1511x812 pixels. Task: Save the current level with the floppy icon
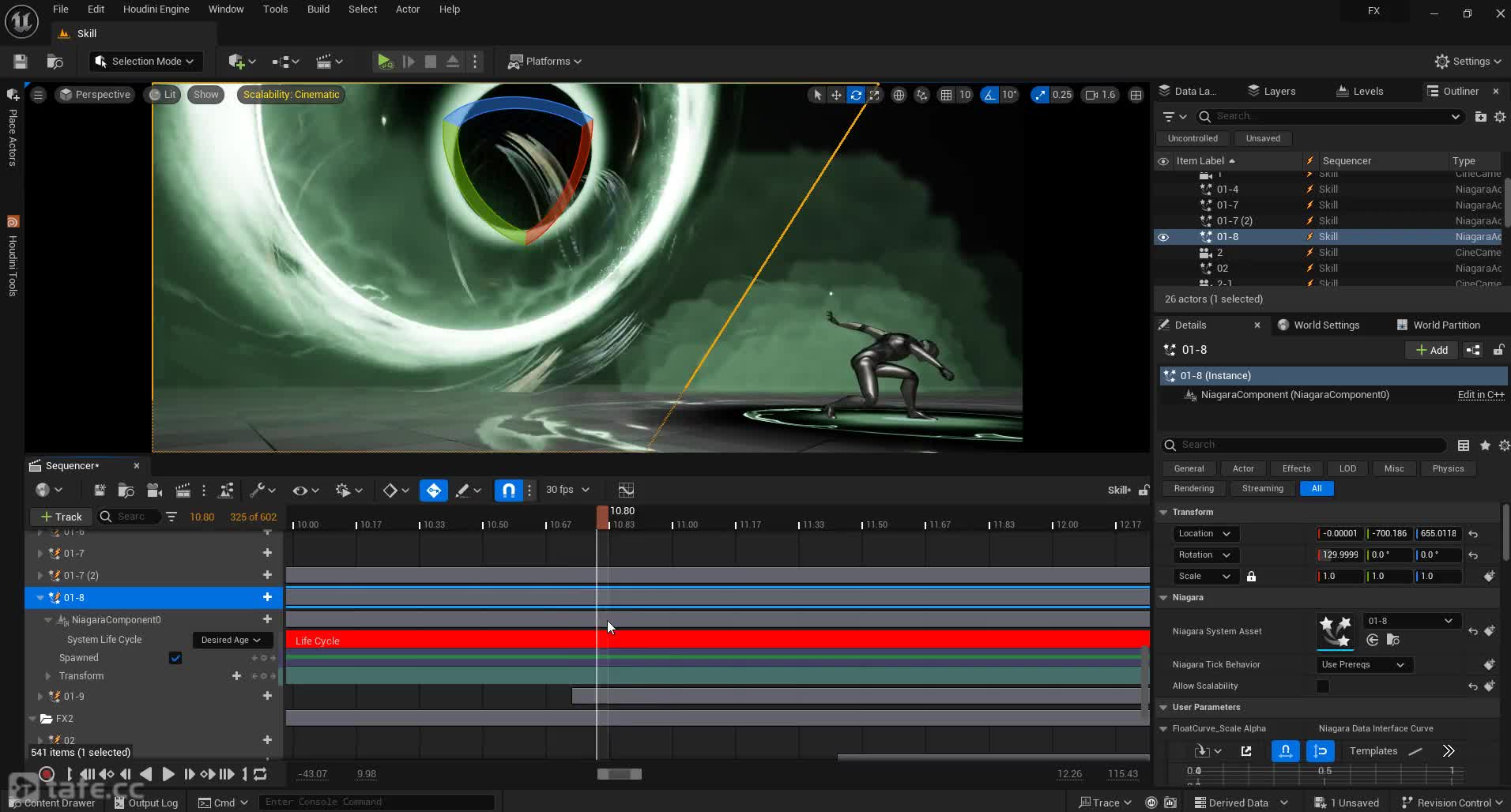point(21,62)
